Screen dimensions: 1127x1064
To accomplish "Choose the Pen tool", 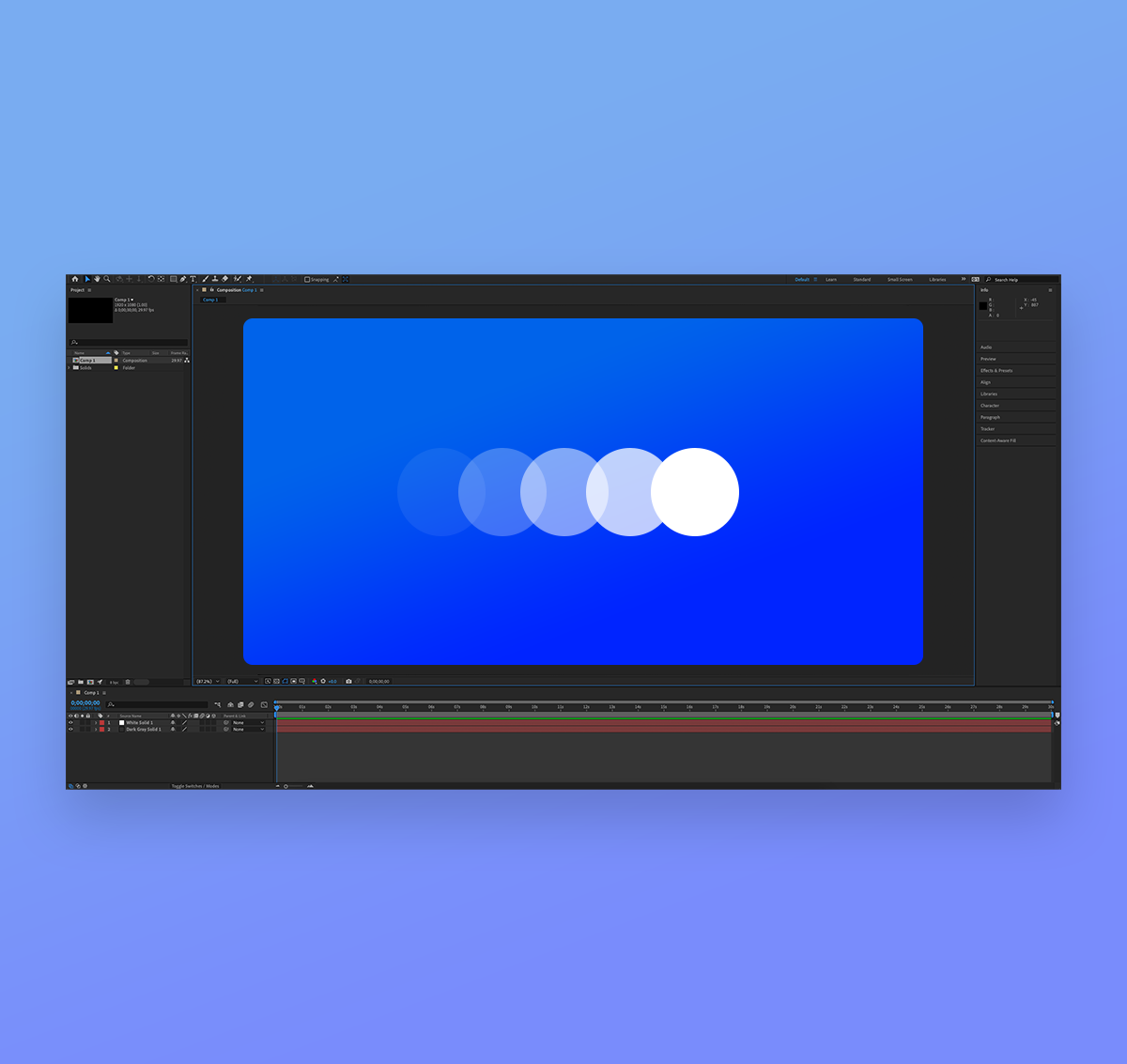I will point(183,279).
